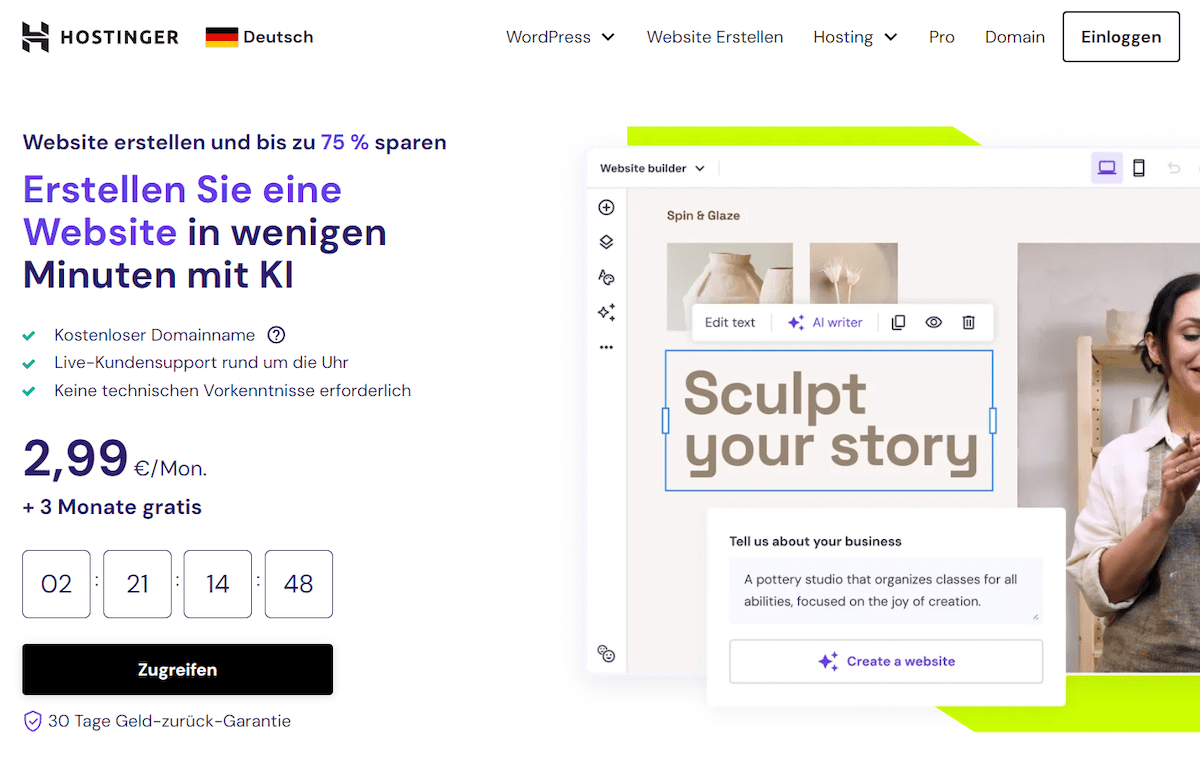Toggle text block visibility with the eye icon
Viewport: 1200px width, 766px height.
[x=933, y=322]
